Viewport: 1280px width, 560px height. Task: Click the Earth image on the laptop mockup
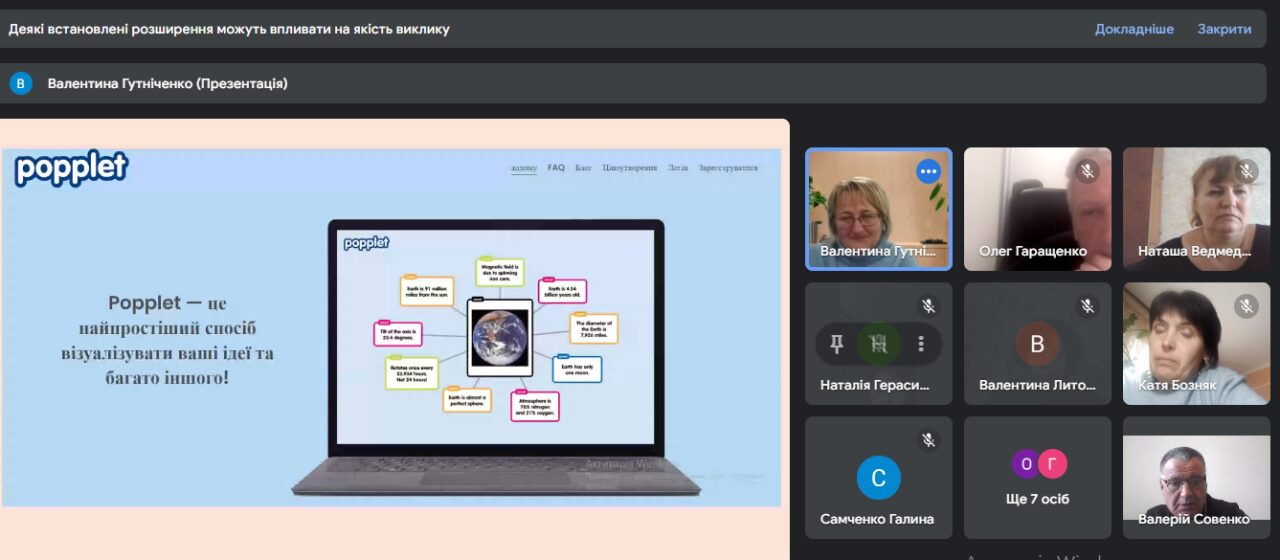point(499,338)
